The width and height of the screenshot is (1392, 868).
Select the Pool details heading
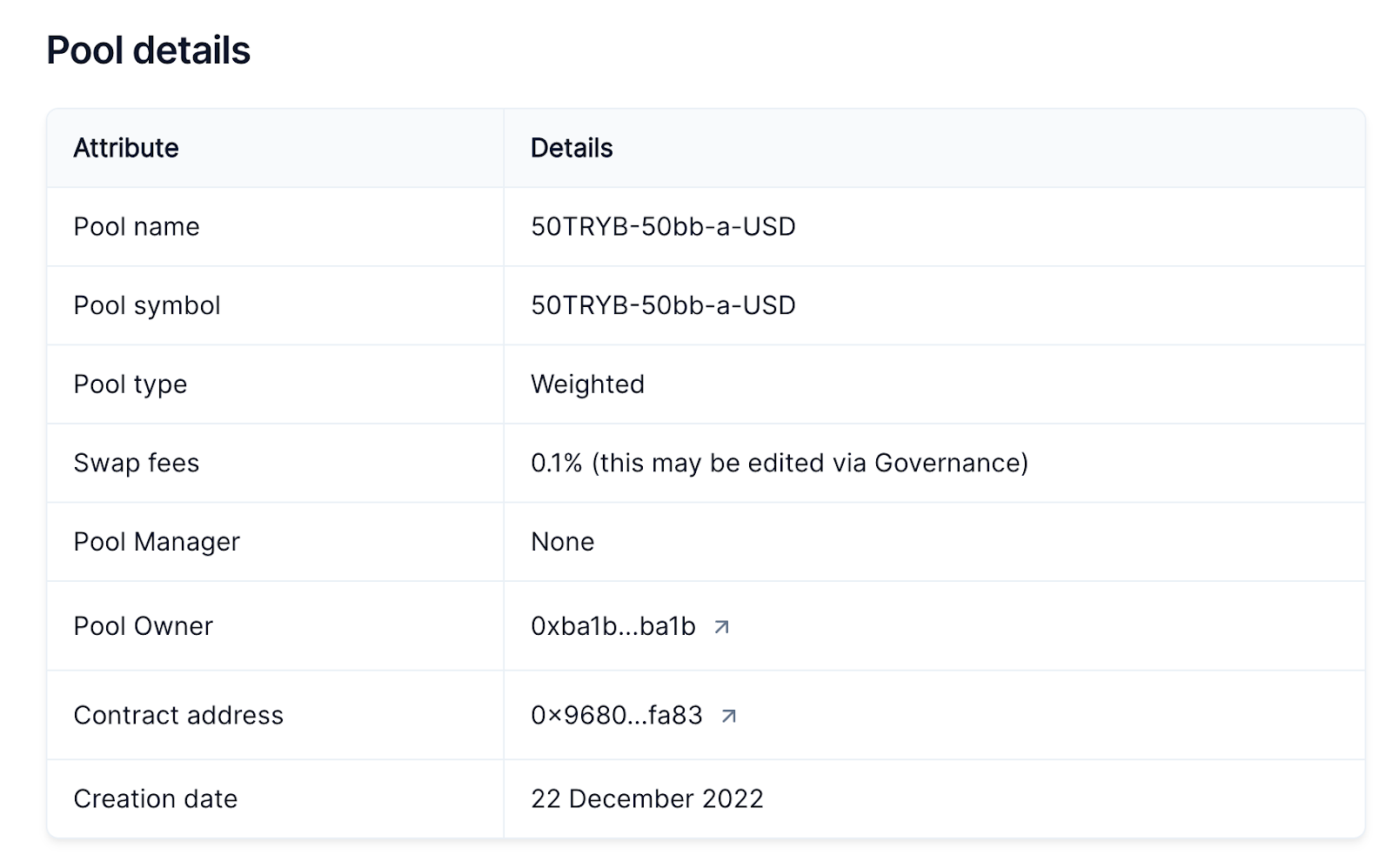[149, 50]
